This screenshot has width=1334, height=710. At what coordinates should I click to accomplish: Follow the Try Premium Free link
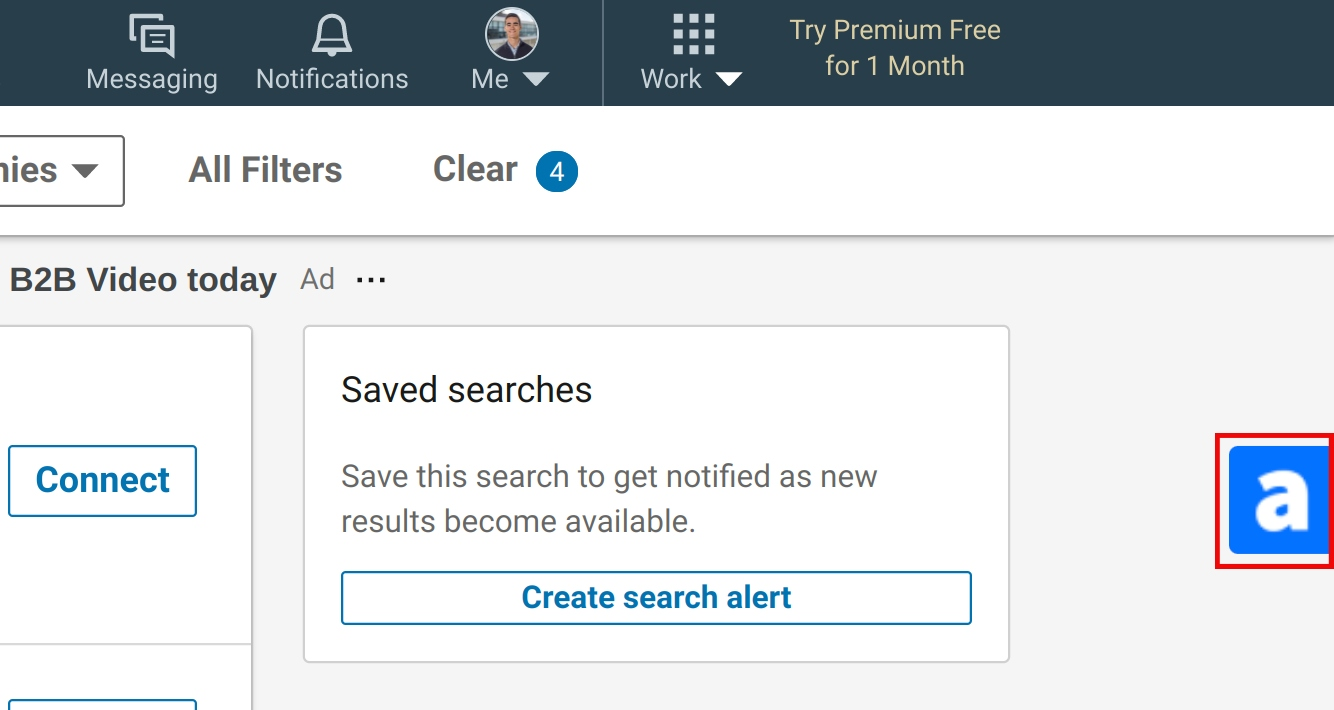[895, 48]
